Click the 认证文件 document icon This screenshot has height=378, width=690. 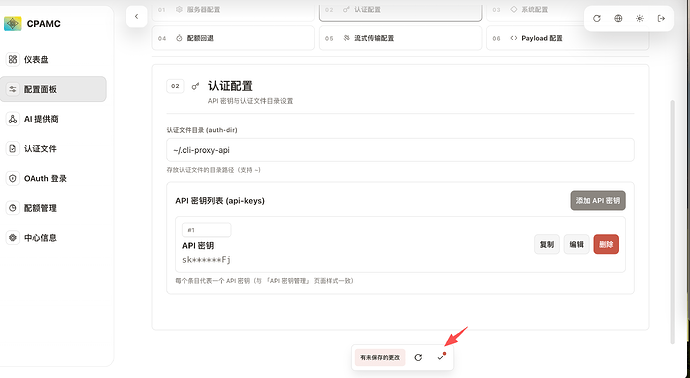[x=13, y=148]
